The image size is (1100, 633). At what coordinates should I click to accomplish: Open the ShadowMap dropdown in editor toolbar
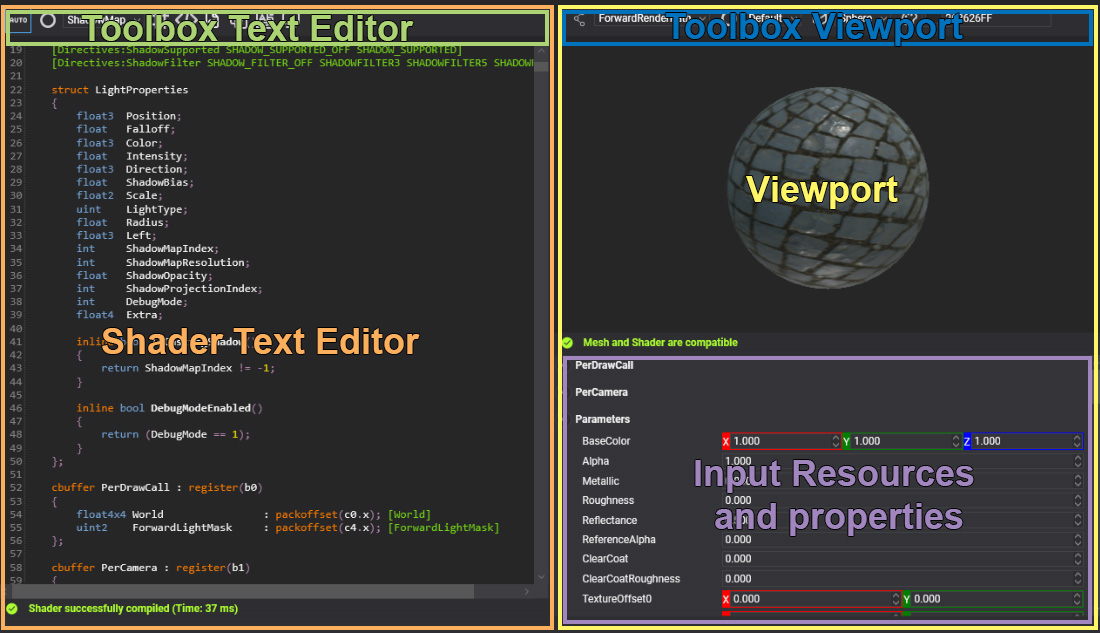(100, 20)
